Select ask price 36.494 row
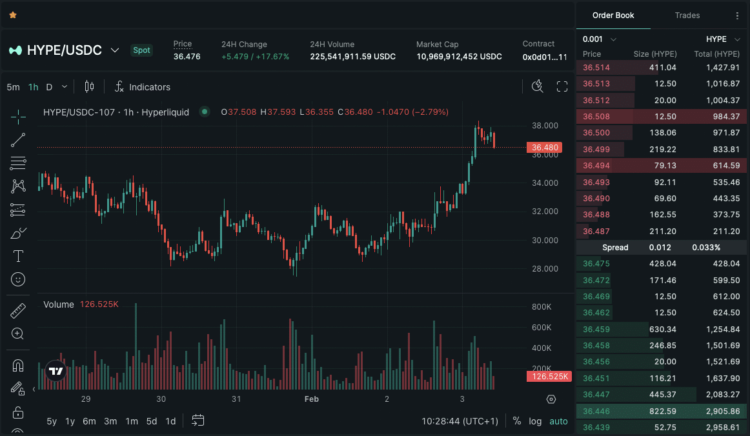Viewport: 750px width, 436px height. coord(662,165)
